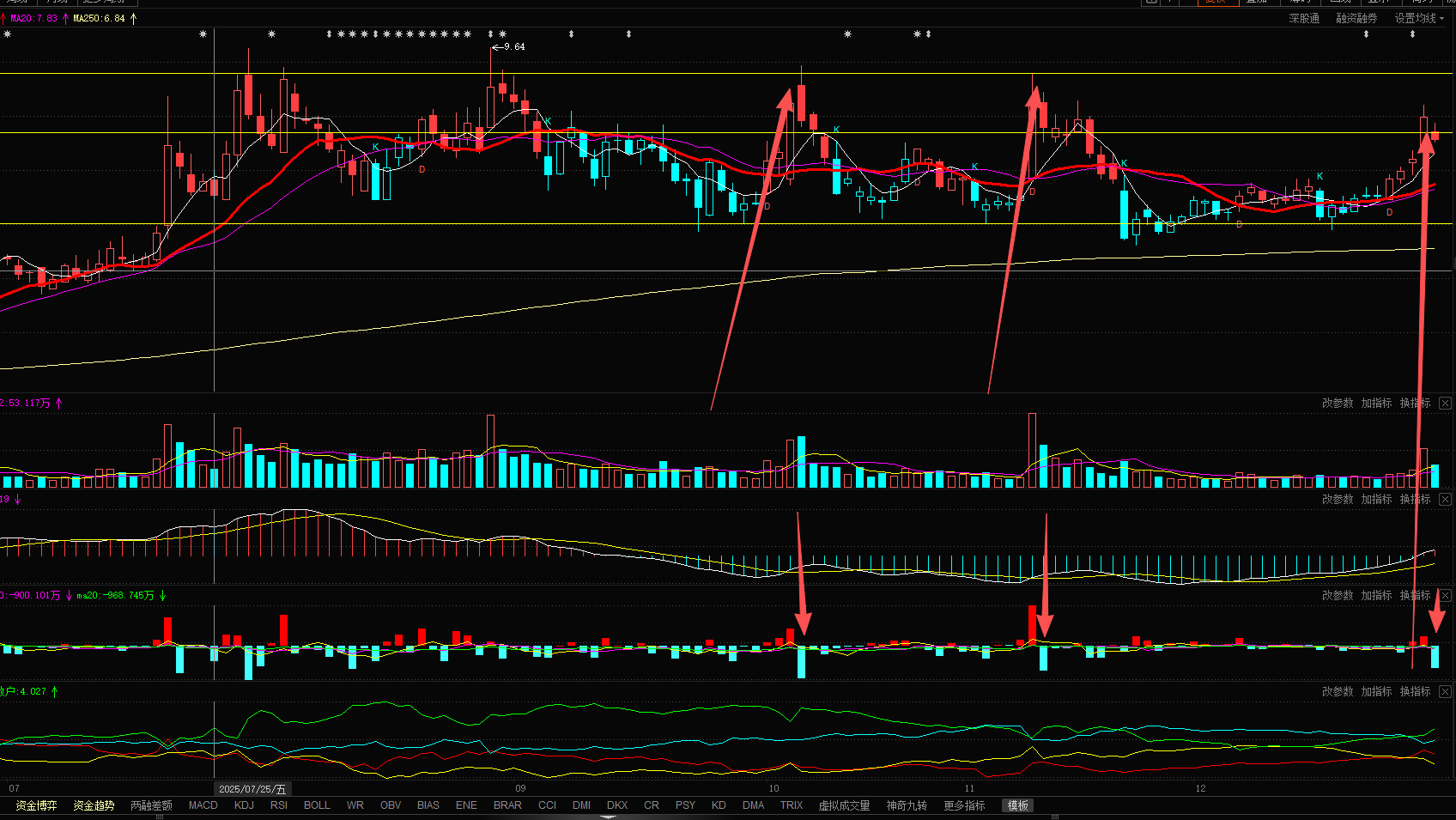1456x820 pixels.
Task: Click 加指标 in the MACD panel
Action: [1376, 499]
